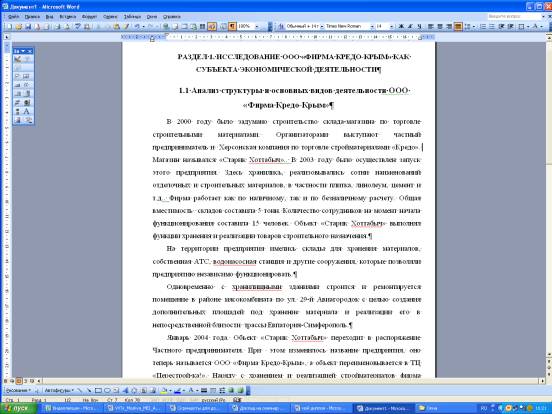
Task: Center-align the text via toolbar
Action: tap(440, 26)
